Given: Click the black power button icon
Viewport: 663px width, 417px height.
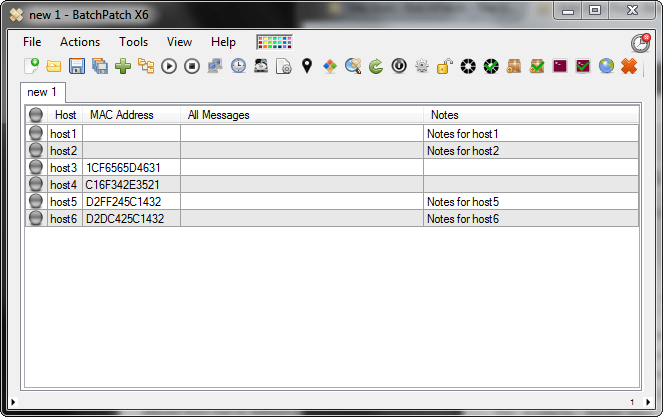Looking at the screenshot, I should pyautogui.click(x=399, y=66).
